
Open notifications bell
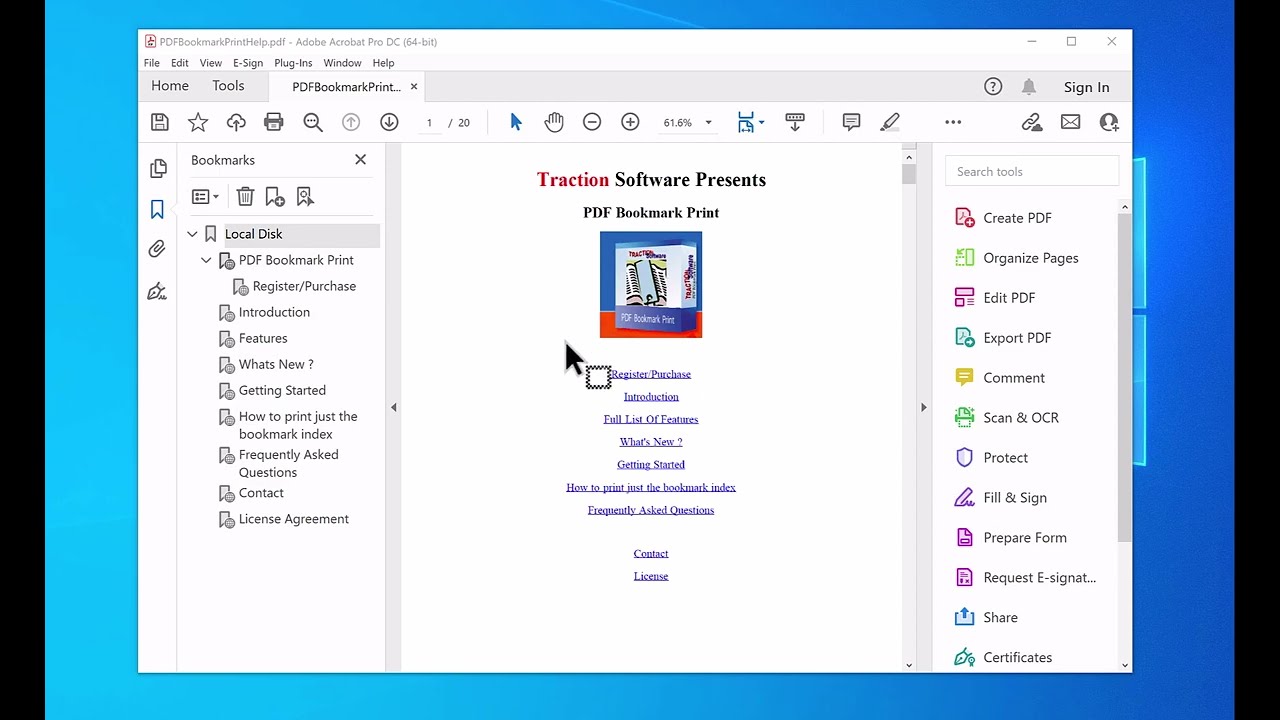1028,87
